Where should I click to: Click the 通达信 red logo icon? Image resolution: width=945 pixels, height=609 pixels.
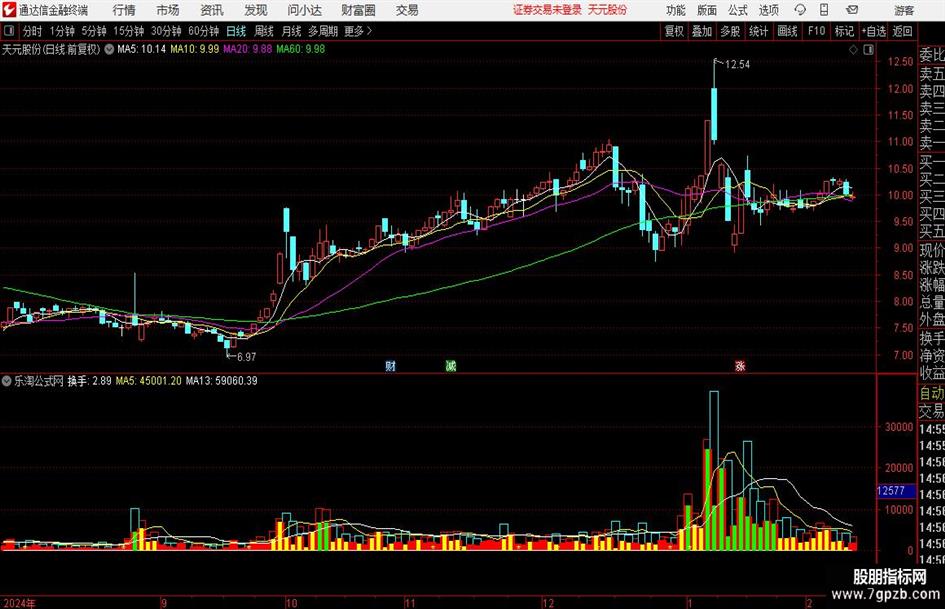click(9, 10)
